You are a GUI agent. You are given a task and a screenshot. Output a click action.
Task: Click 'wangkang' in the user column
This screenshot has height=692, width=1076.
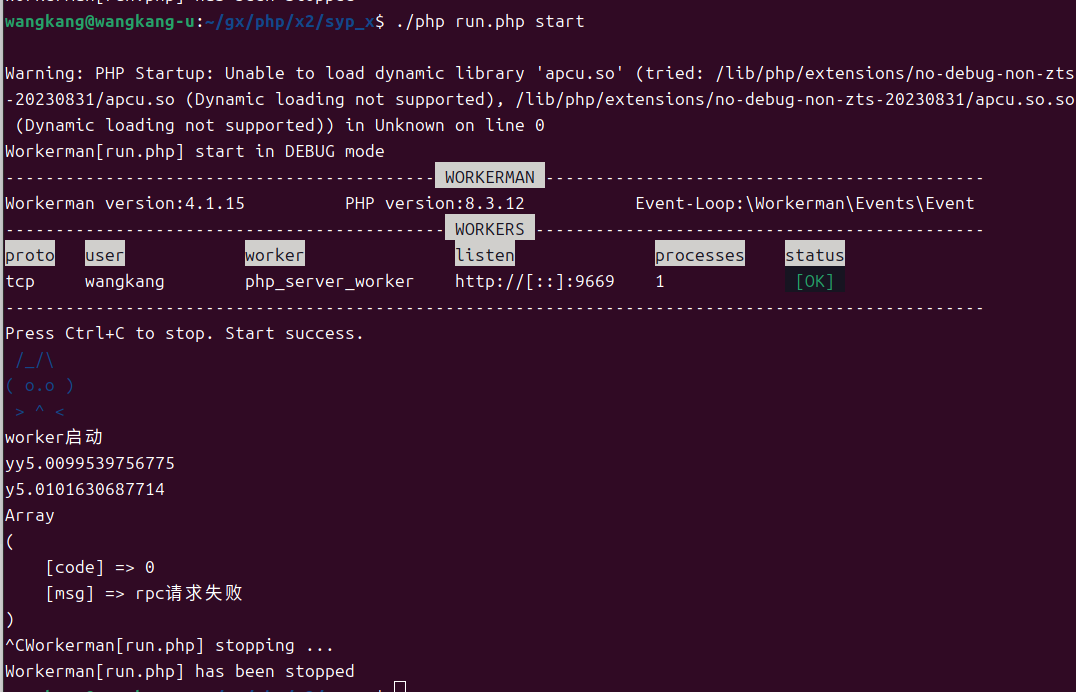125,281
